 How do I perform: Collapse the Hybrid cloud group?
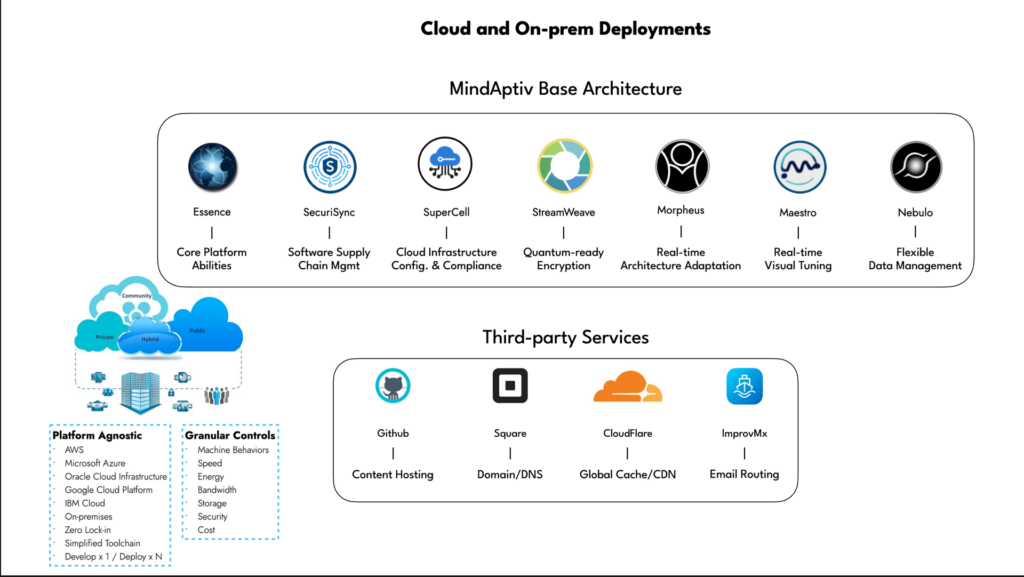(148, 341)
